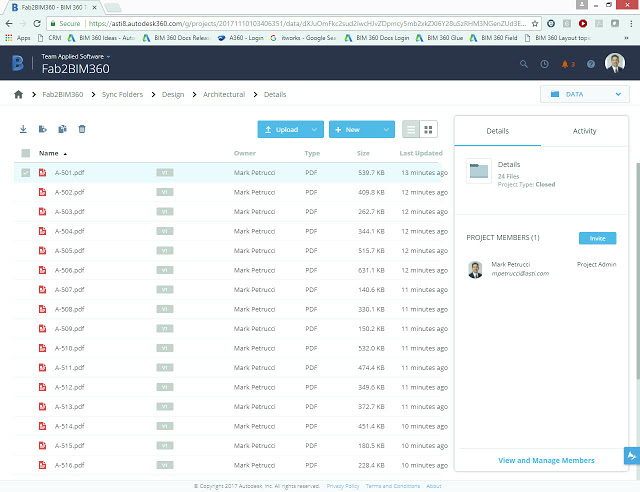640x492 pixels.
Task: Switch to grid view icon
Action: coord(429,130)
